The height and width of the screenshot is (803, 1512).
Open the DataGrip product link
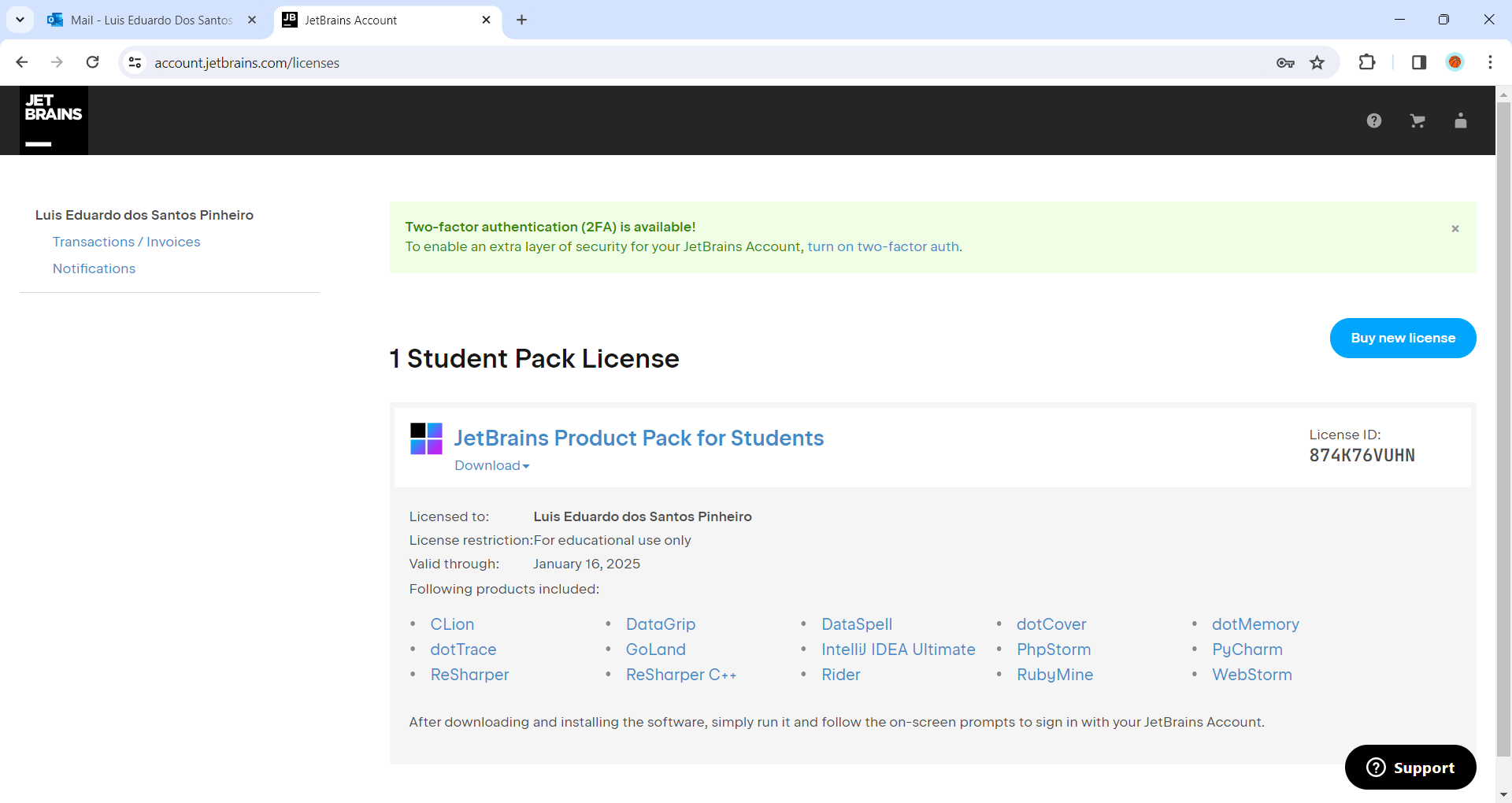[x=661, y=624]
